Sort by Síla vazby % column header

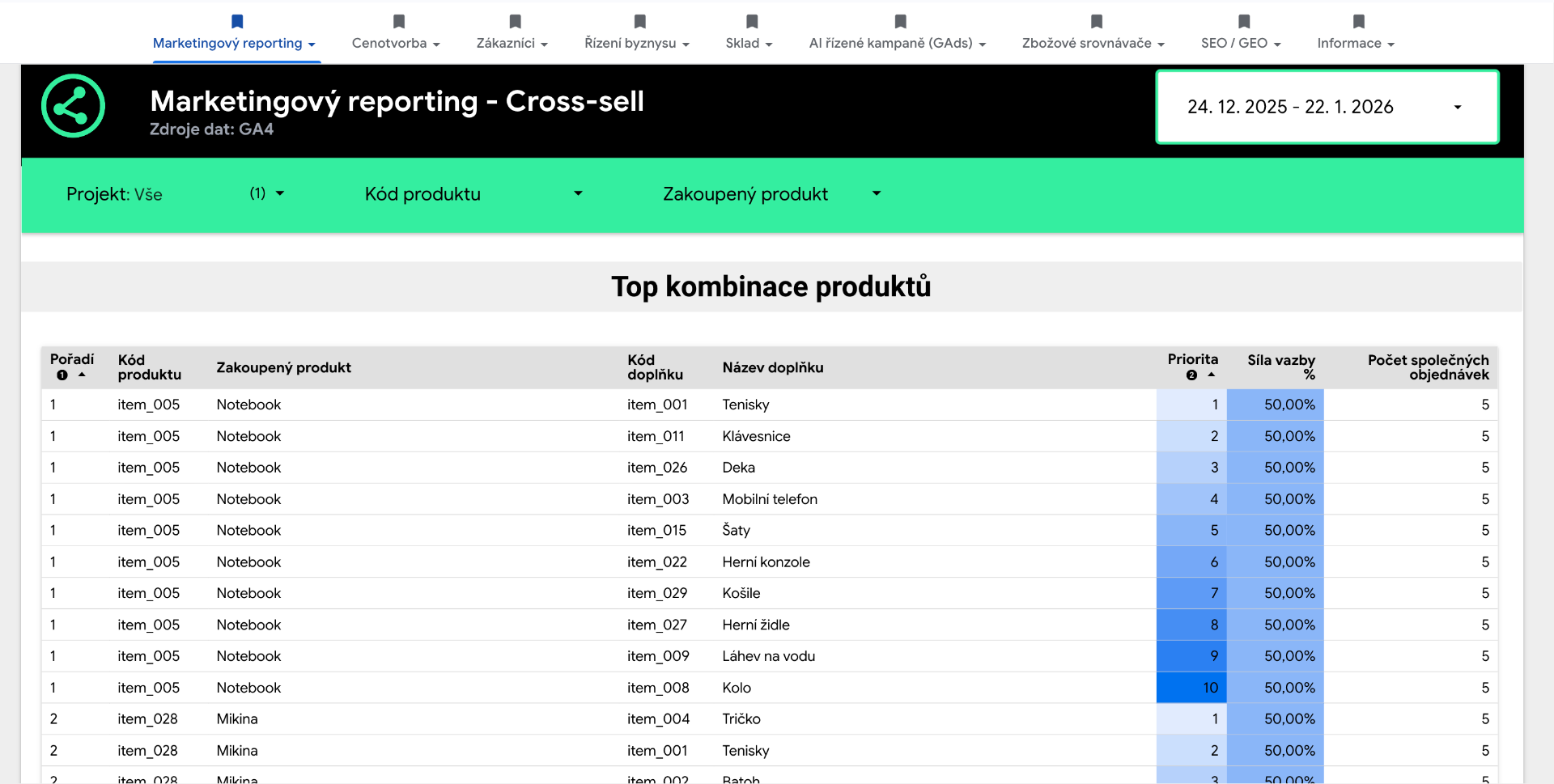tap(1281, 367)
